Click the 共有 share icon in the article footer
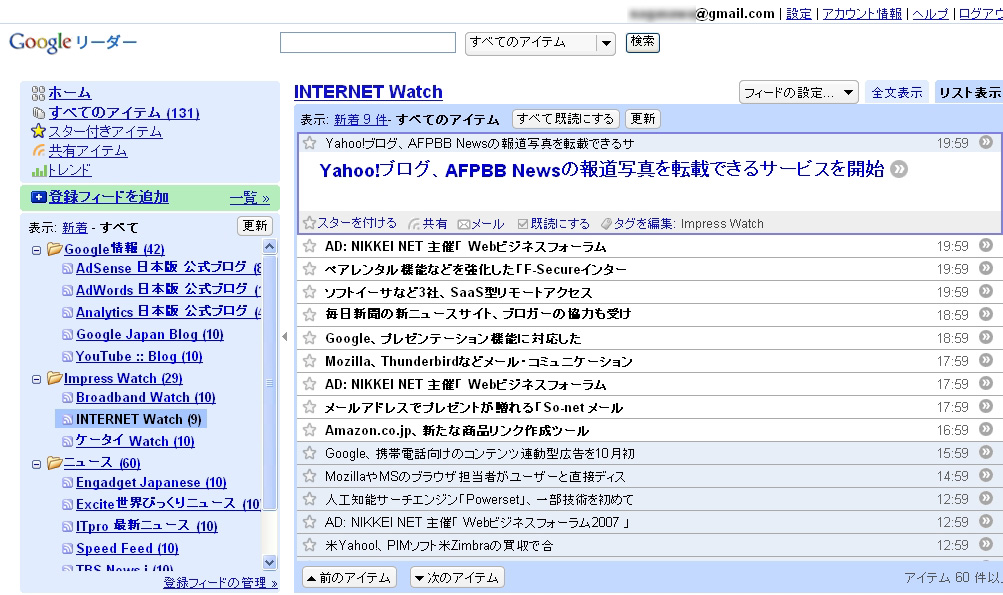Viewport: 1003px width, 595px height. (414, 224)
